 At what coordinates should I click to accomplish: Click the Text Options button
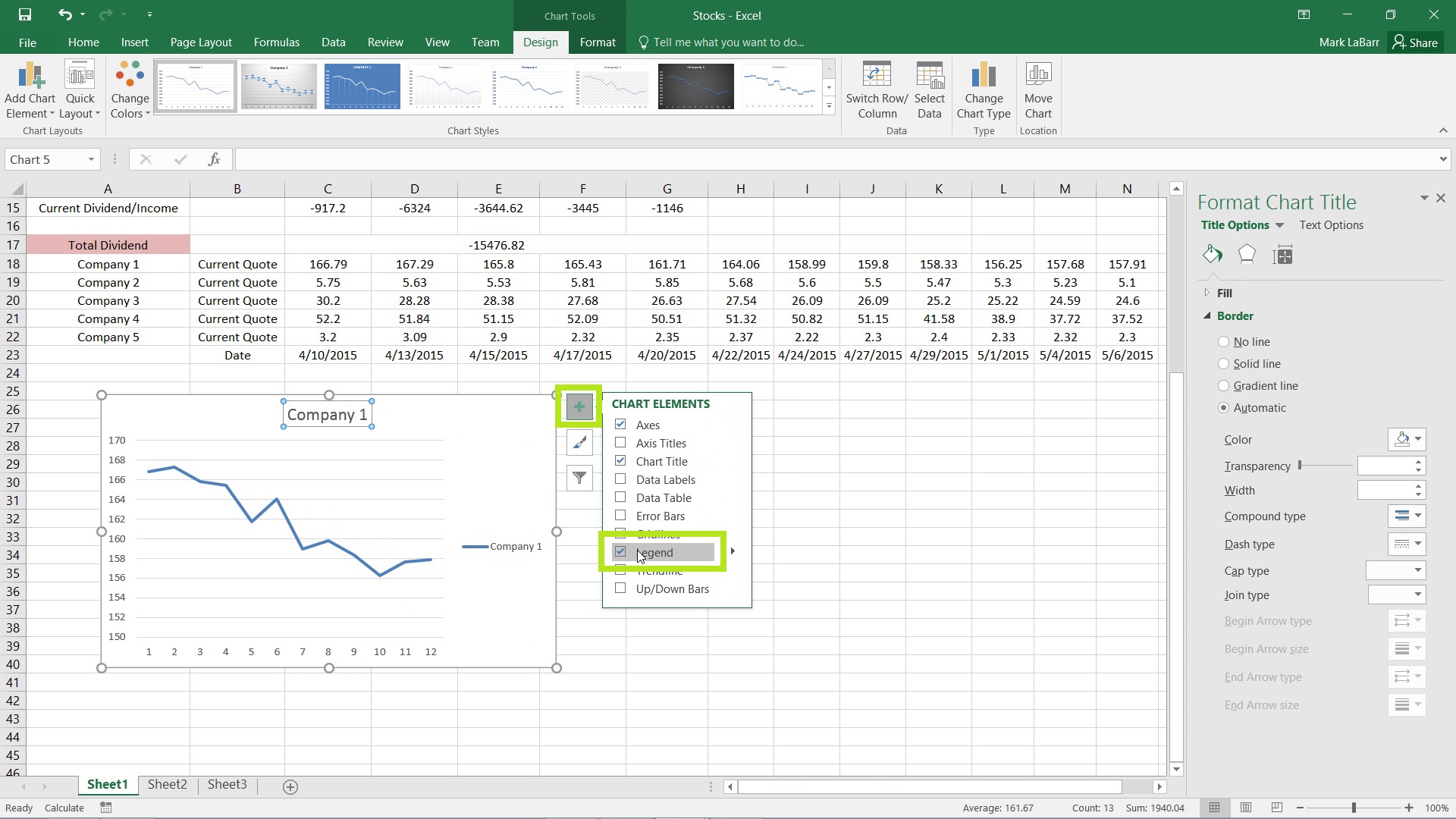[1331, 224]
